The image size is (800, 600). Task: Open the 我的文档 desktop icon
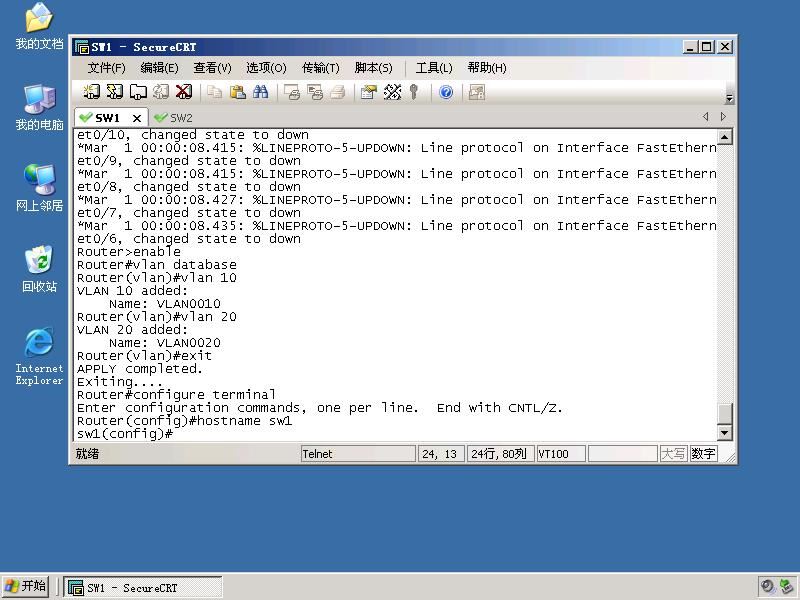39,27
